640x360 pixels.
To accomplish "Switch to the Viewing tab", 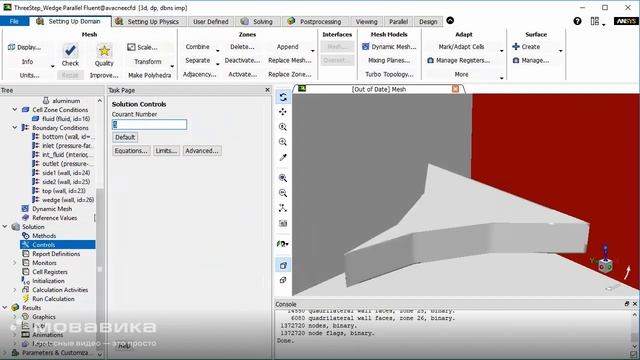I will tap(366, 22).
